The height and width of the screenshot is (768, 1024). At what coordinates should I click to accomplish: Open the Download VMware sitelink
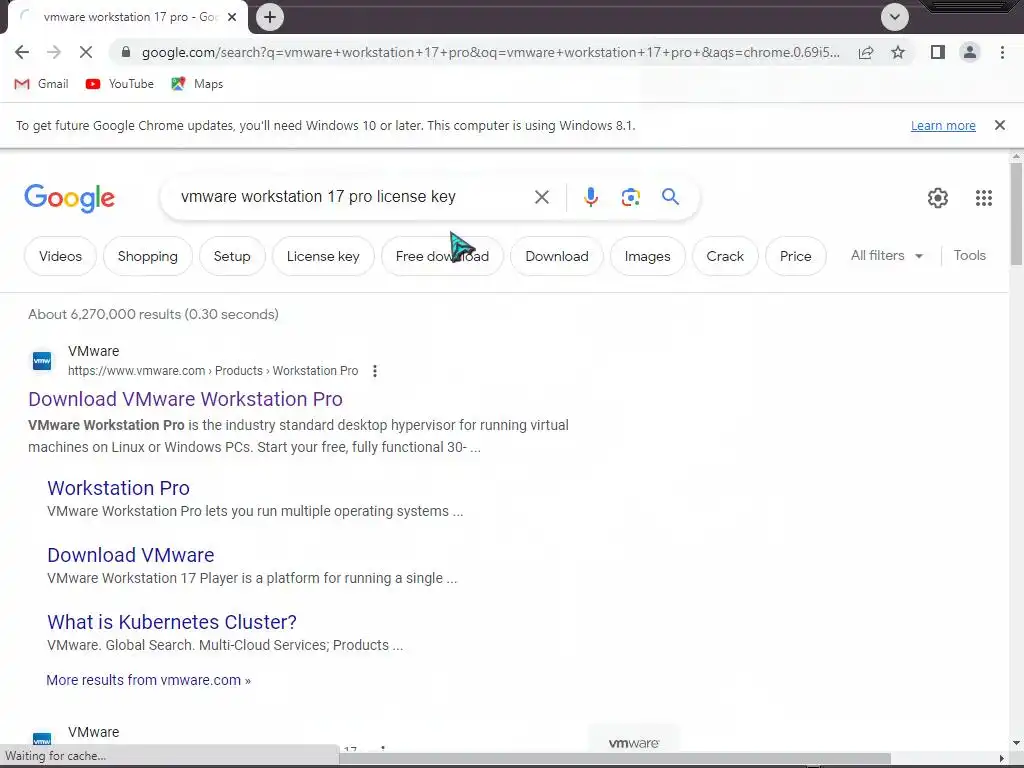tap(131, 555)
